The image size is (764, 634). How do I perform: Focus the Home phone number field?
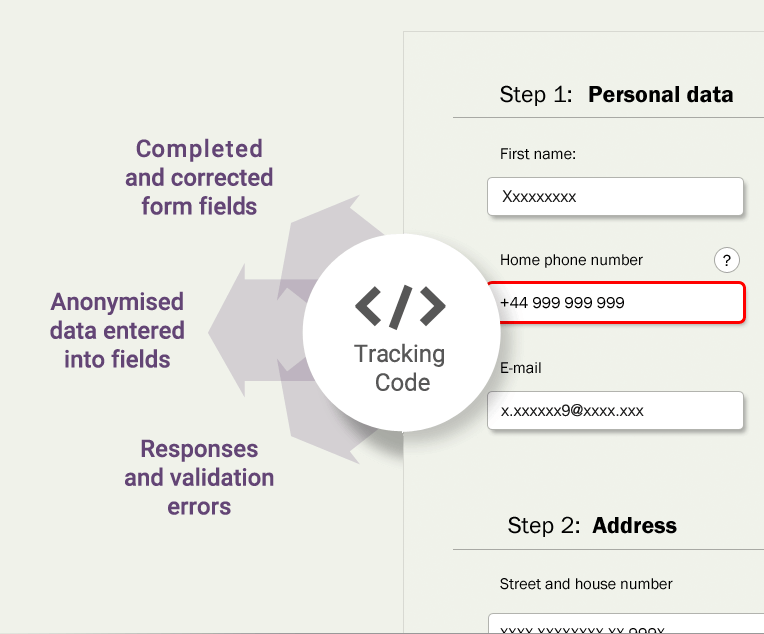[x=616, y=303]
